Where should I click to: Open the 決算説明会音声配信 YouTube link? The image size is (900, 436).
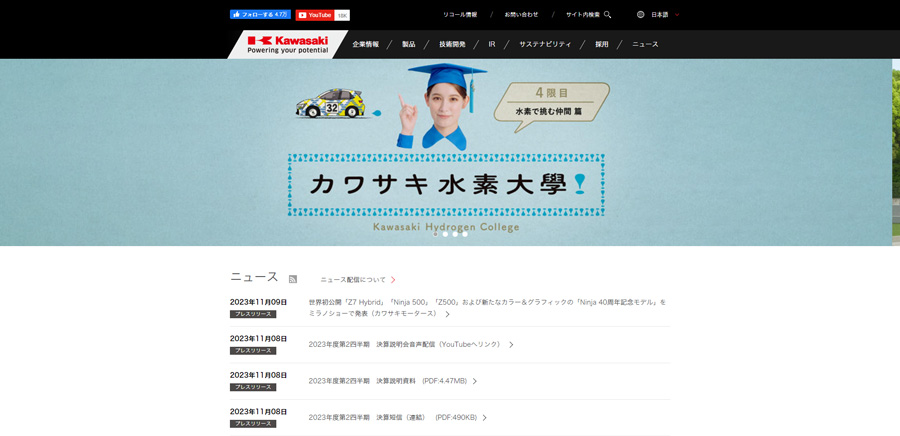(404, 345)
